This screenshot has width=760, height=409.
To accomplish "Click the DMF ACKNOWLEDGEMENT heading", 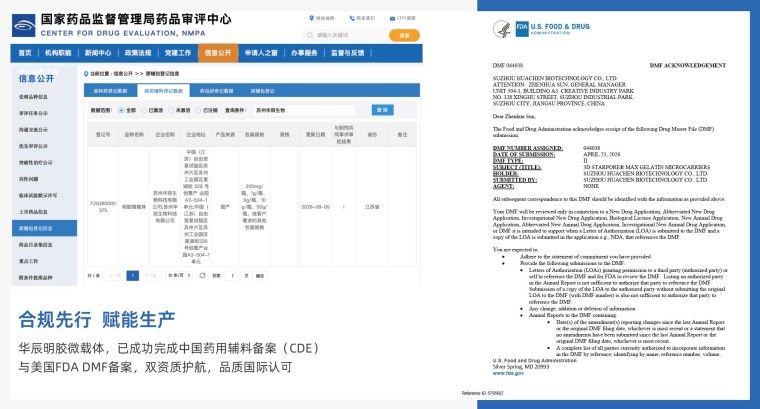I will coord(688,65).
